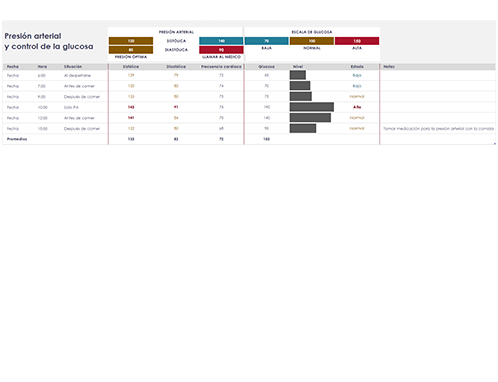498x382 pixels.
Task: Click the brown glucose Normal 100 box
Action: (312, 41)
